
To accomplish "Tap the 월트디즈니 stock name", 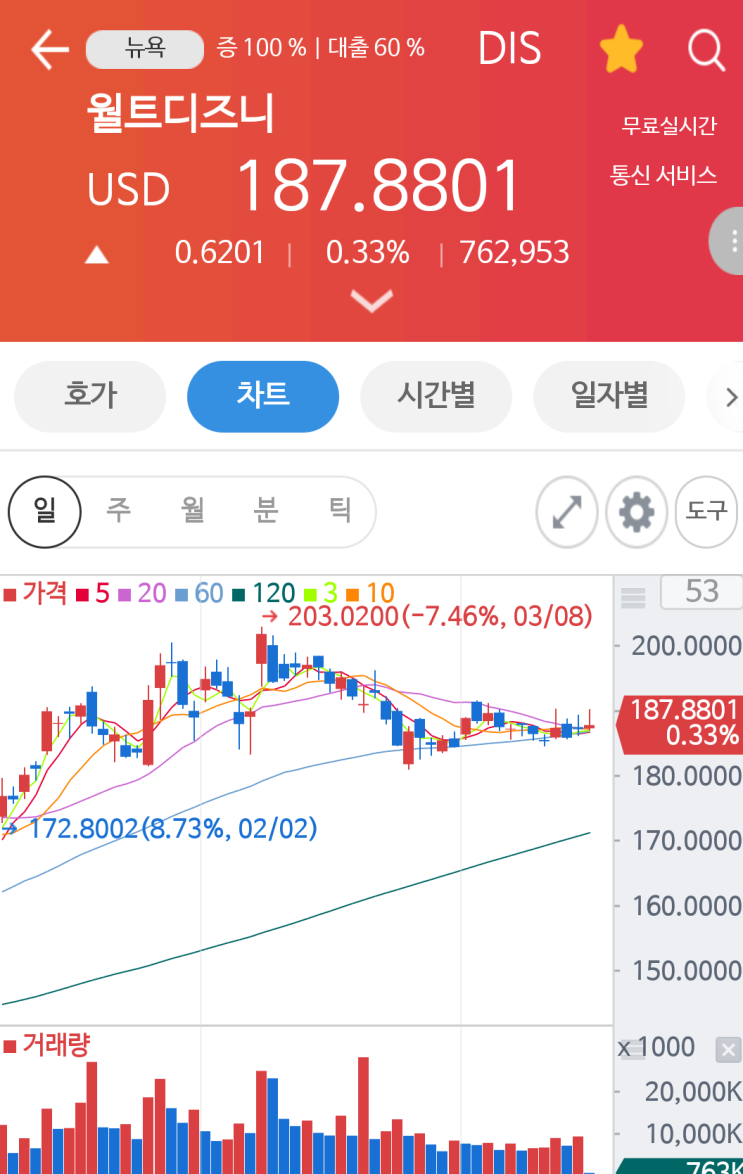I will (x=181, y=113).
